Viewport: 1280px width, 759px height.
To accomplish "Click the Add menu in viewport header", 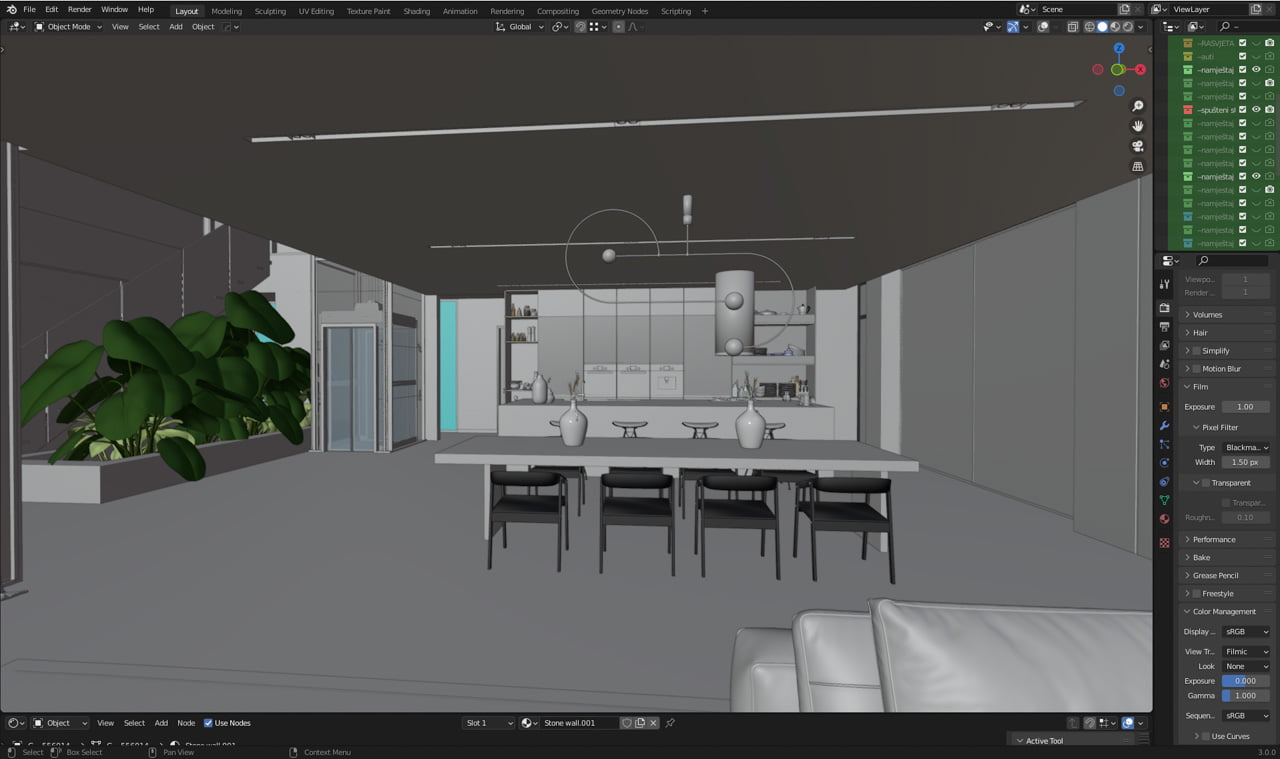I will point(176,27).
